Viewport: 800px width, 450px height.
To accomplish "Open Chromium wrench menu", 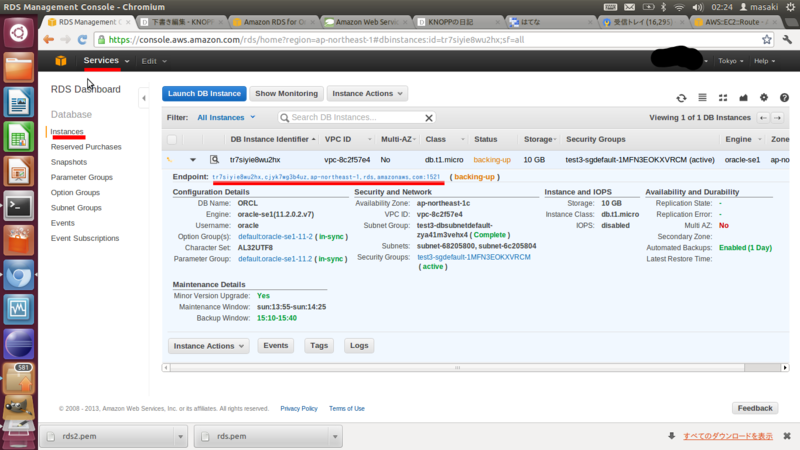I will (787, 40).
